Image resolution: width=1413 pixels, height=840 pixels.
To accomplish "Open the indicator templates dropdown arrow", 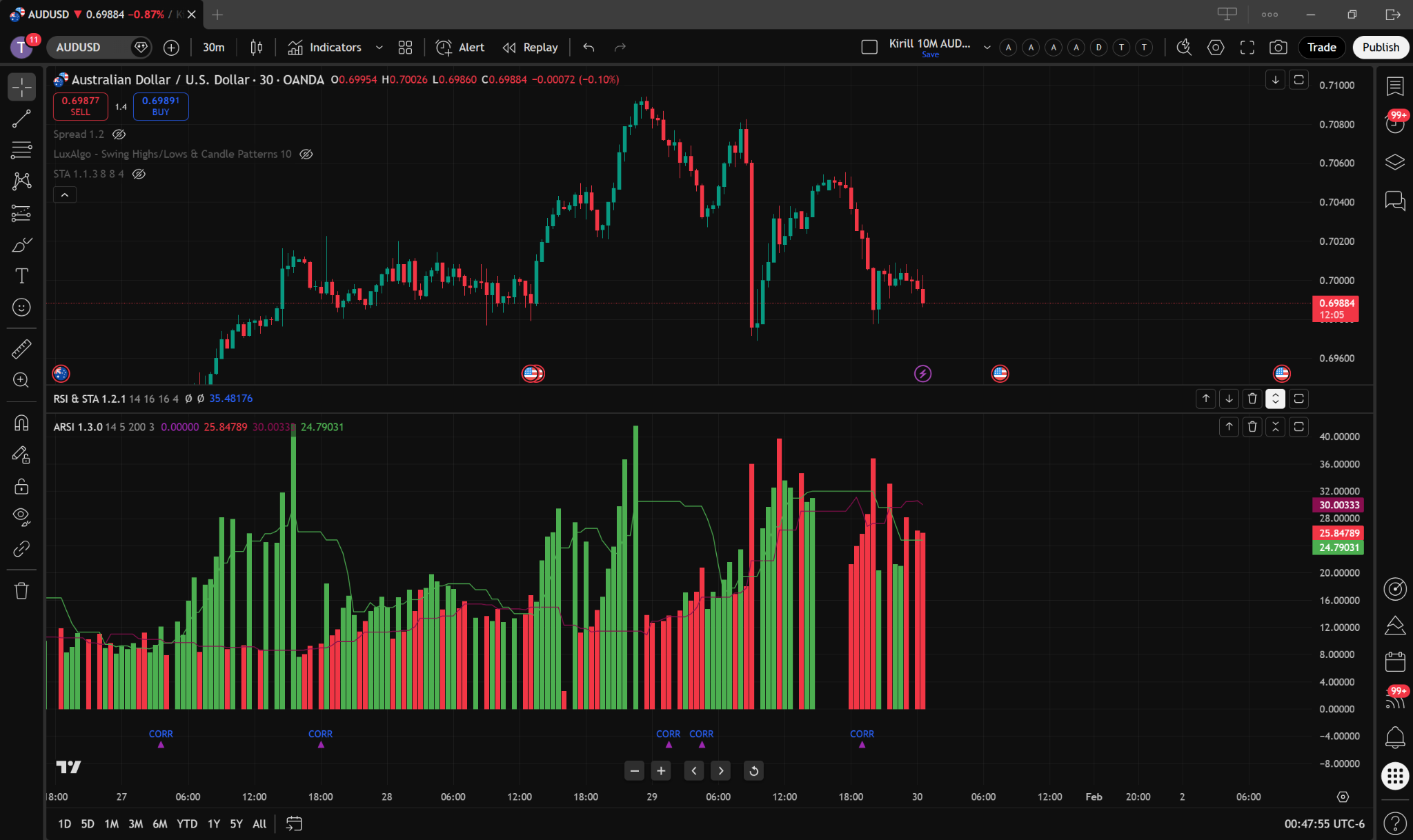I will click(379, 47).
